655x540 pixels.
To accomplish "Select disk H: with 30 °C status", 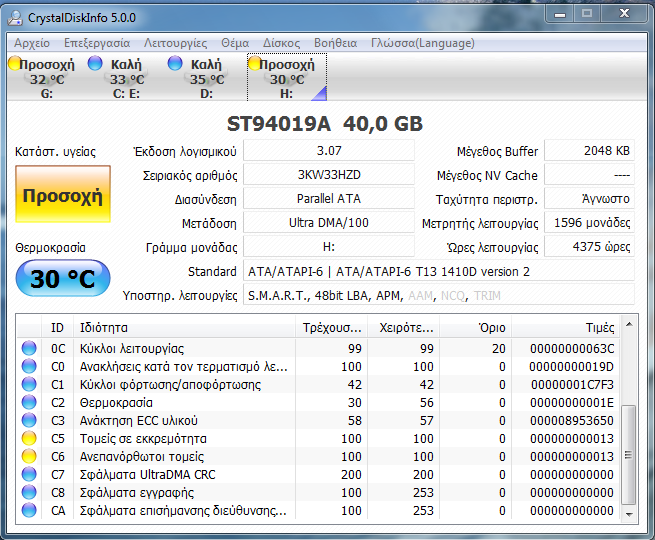I will (x=287, y=78).
